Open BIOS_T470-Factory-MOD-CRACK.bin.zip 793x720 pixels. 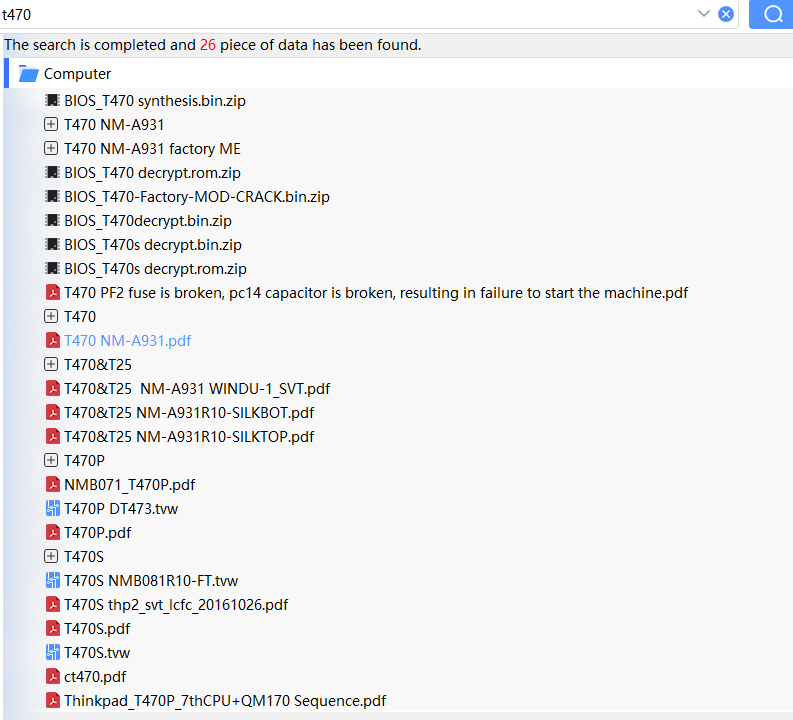pyautogui.click(x=196, y=197)
